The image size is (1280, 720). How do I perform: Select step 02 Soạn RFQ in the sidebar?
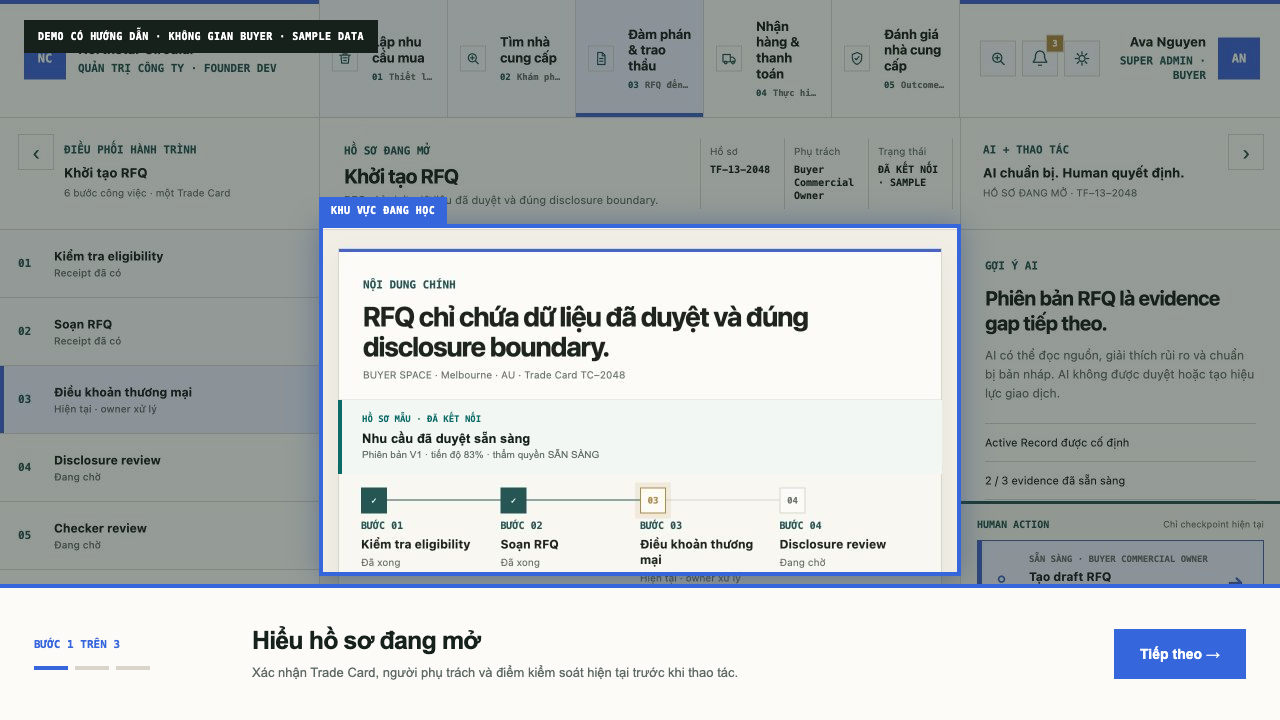click(160, 332)
